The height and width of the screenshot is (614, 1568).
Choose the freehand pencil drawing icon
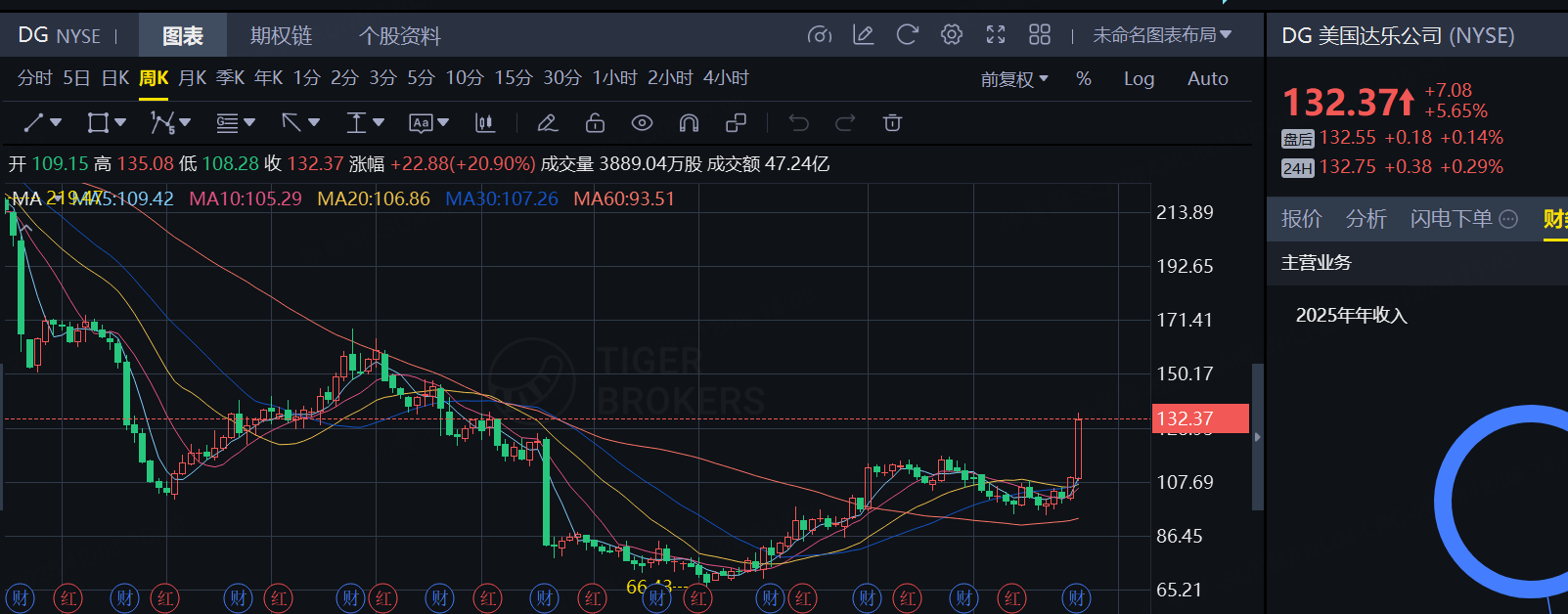(x=548, y=123)
